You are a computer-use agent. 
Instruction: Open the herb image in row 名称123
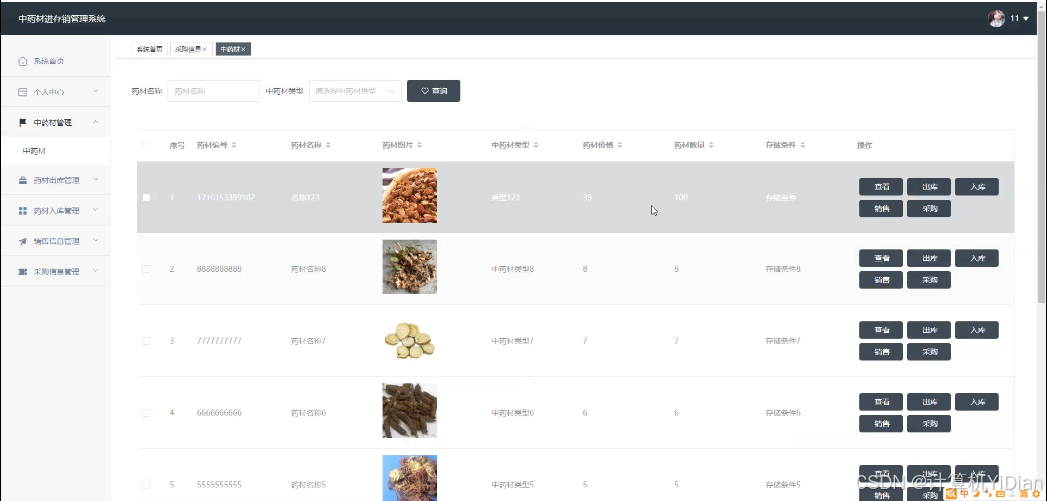coord(409,196)
